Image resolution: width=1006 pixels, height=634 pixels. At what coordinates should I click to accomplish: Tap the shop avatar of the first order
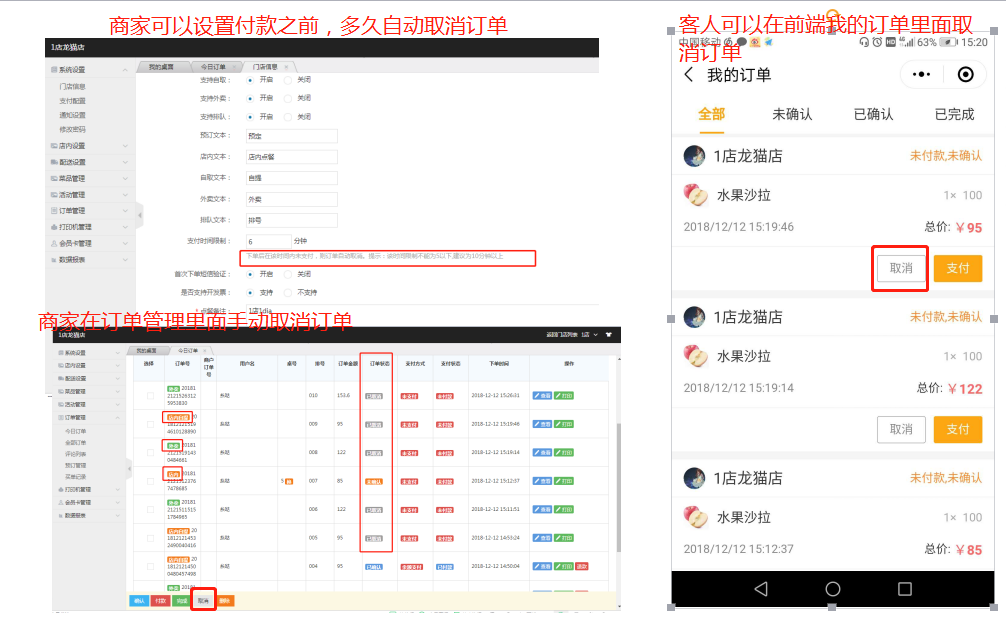pos(695,156)
